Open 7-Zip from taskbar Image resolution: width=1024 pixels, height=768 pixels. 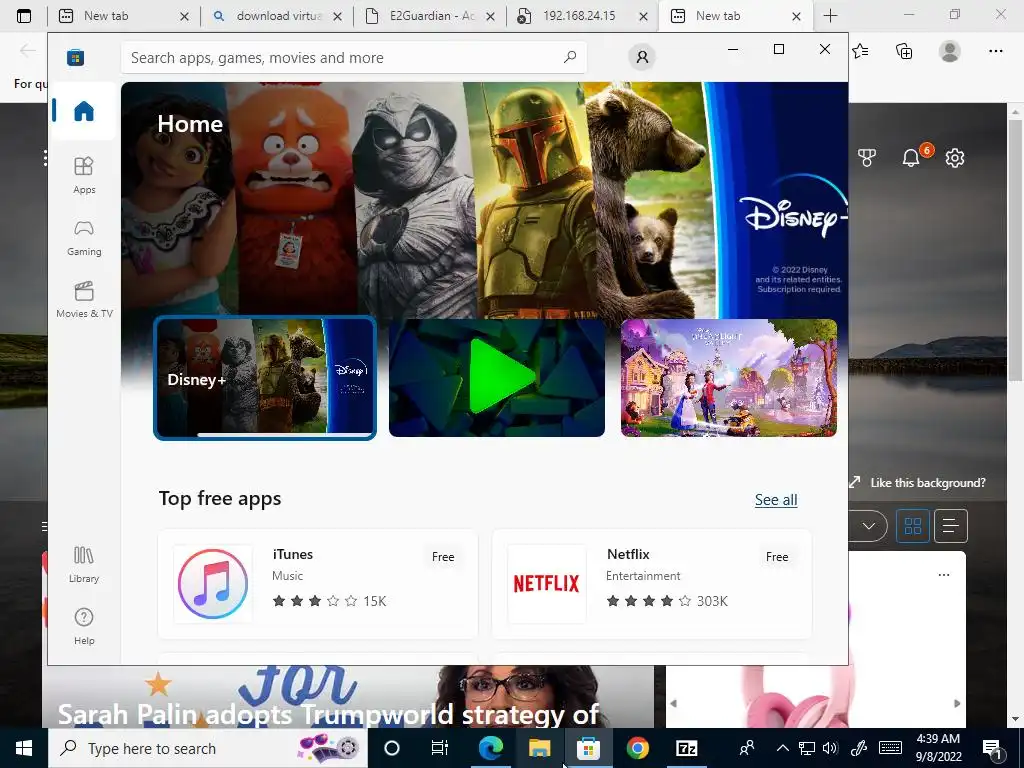(686, 748)
